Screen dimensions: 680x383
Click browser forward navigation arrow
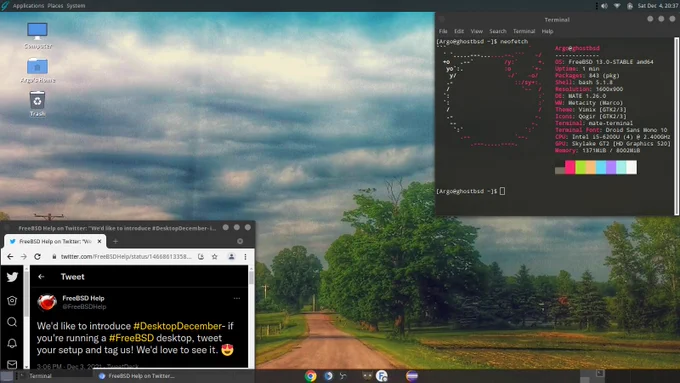click(x=23, y=257)
